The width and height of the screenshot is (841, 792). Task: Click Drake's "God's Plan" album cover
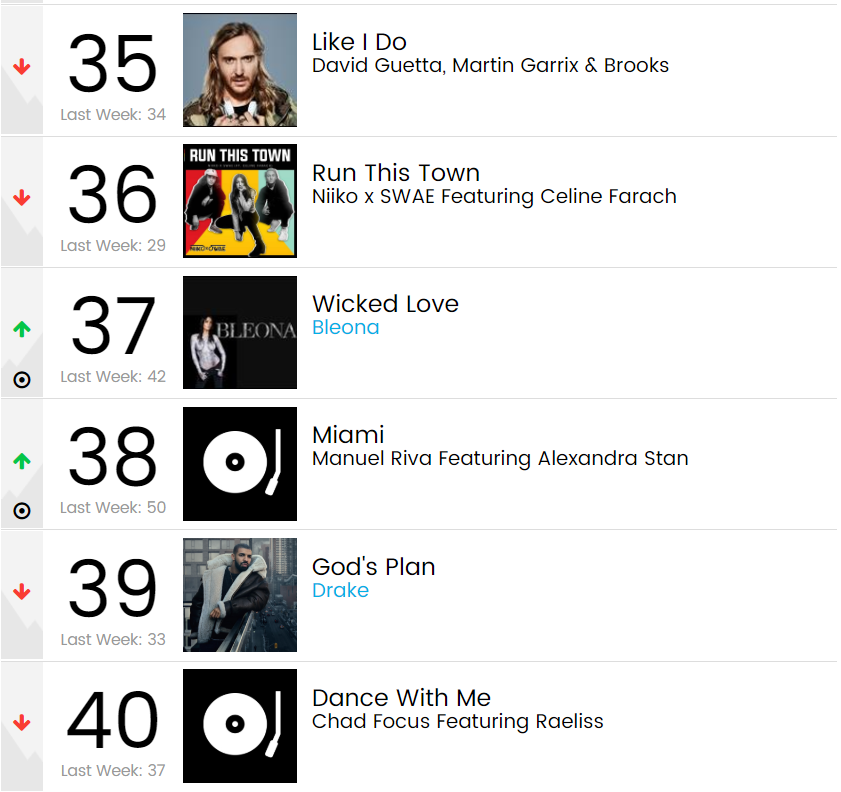pos(239,595)
